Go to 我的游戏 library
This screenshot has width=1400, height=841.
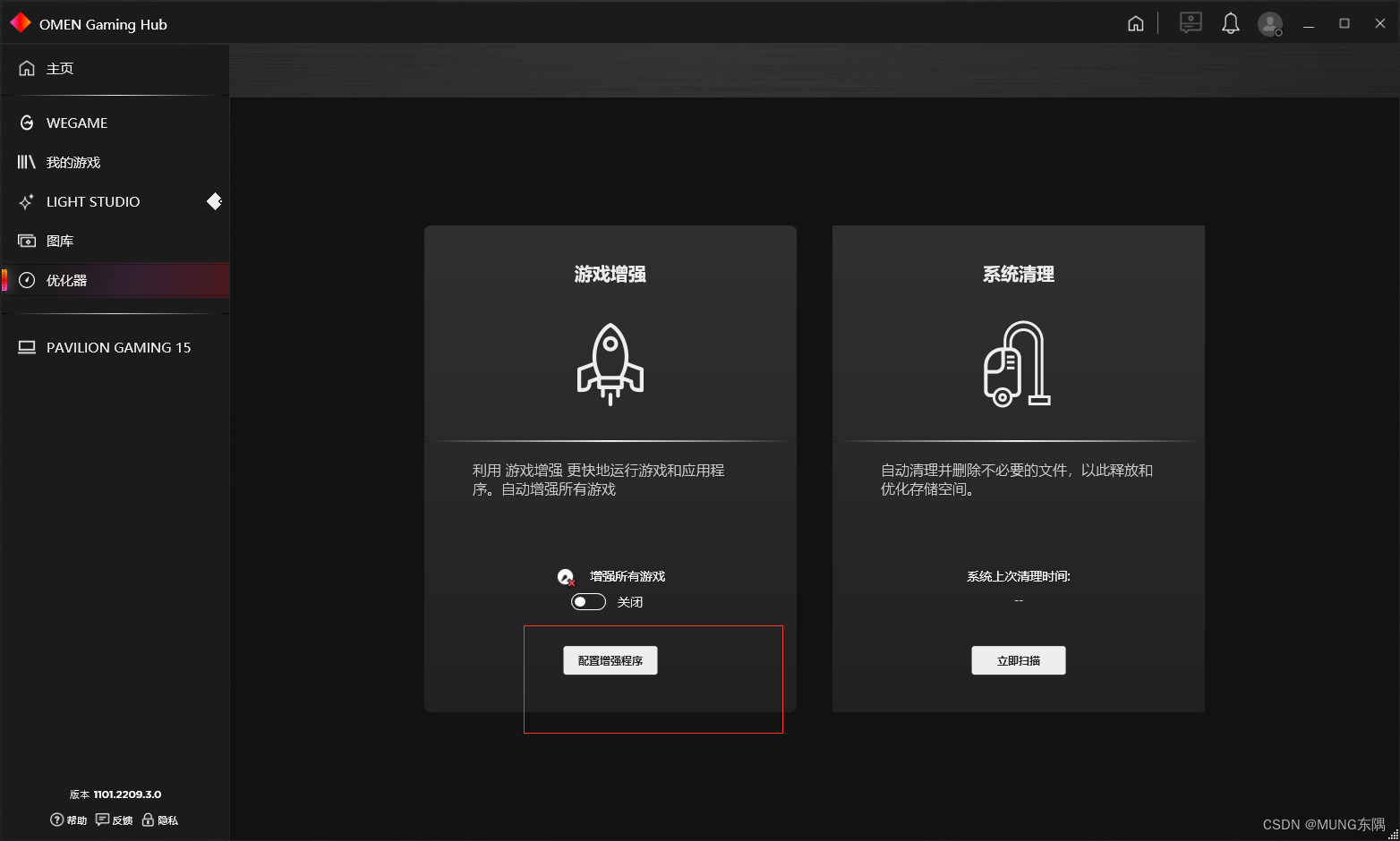115,163
